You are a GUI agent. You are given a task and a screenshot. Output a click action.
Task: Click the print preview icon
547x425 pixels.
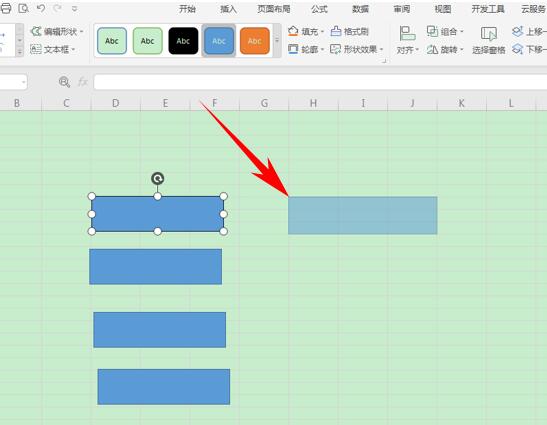click(23, 8)
